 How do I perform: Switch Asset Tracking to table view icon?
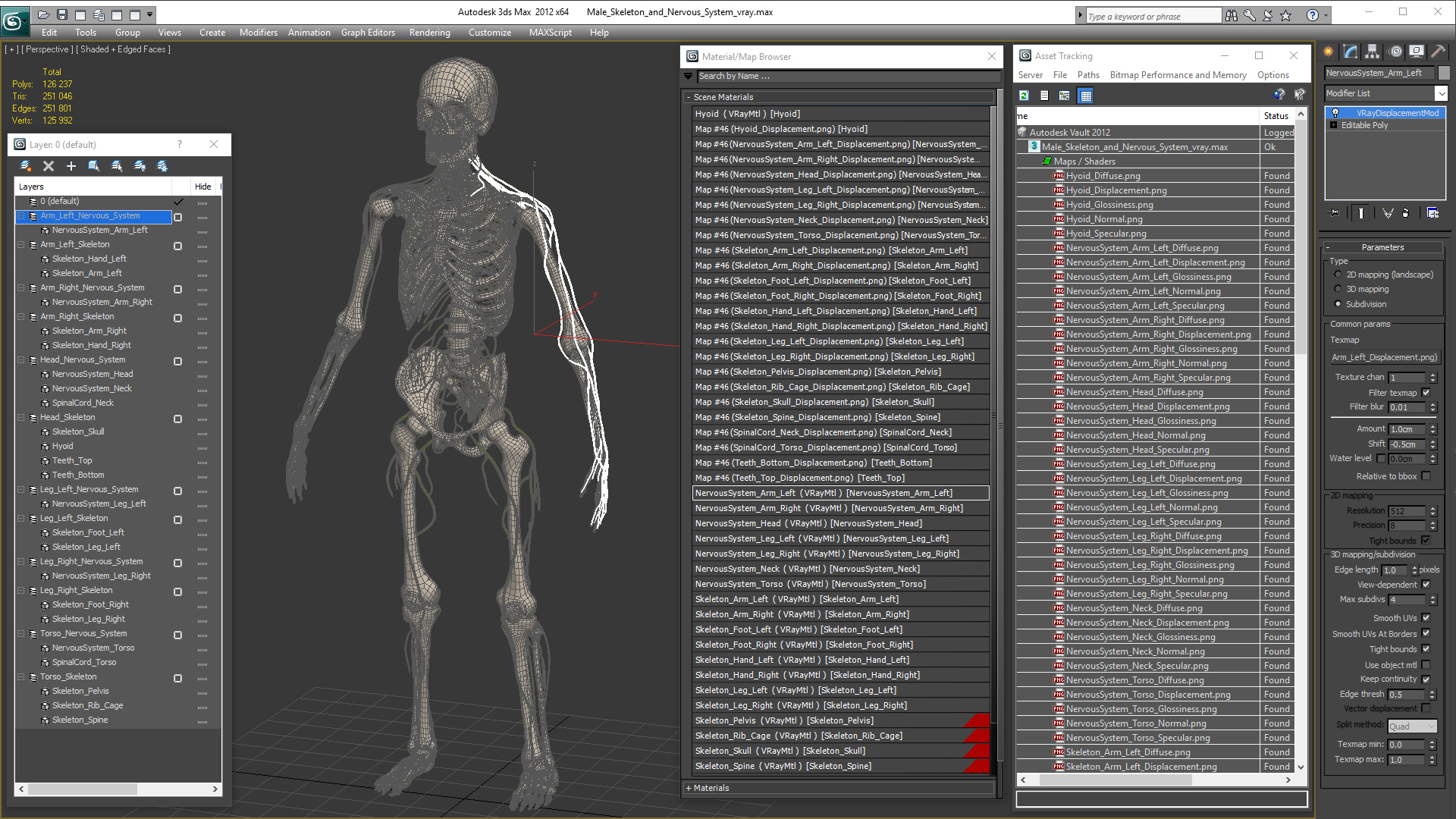point(1086,96)
